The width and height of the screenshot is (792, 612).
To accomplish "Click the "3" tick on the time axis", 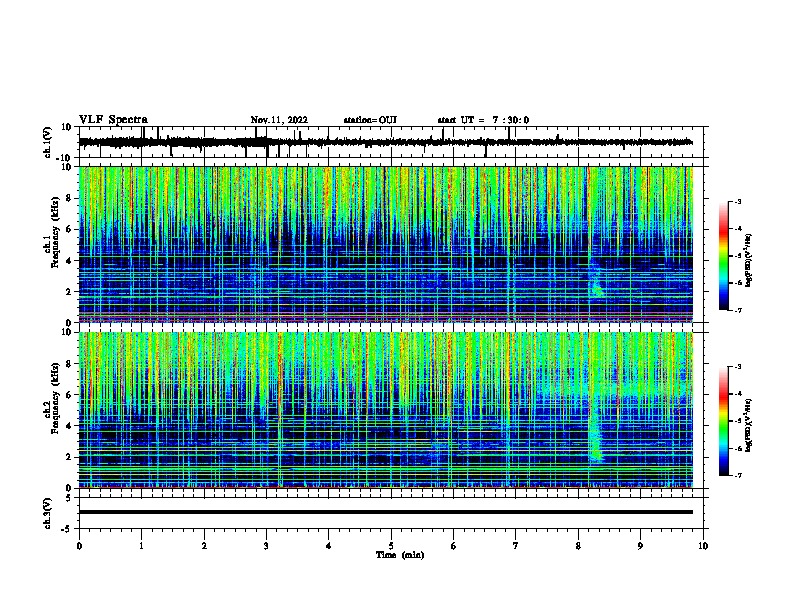I will pyautogui.click(x=266, y=546).
